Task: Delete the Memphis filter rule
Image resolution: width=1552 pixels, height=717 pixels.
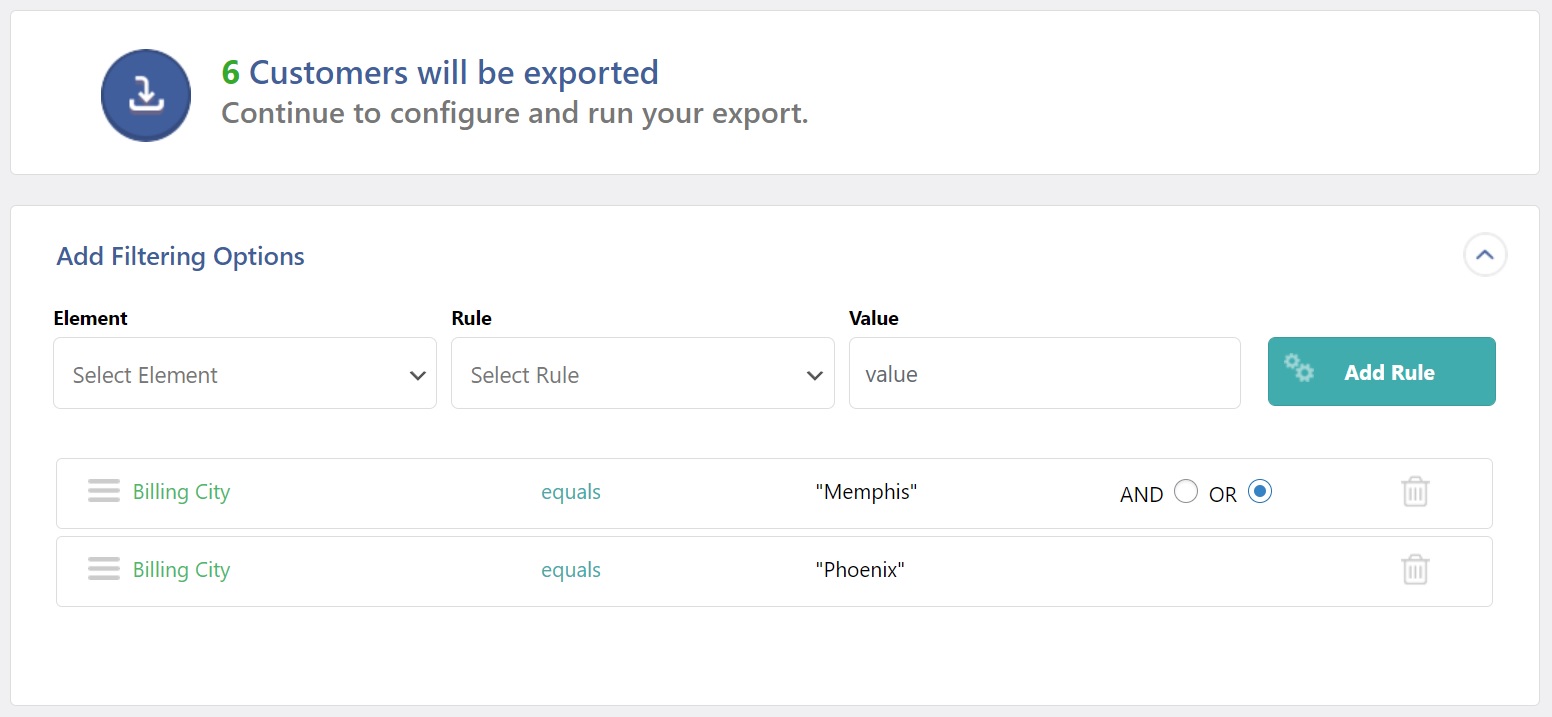Action: pos(1415,492)
